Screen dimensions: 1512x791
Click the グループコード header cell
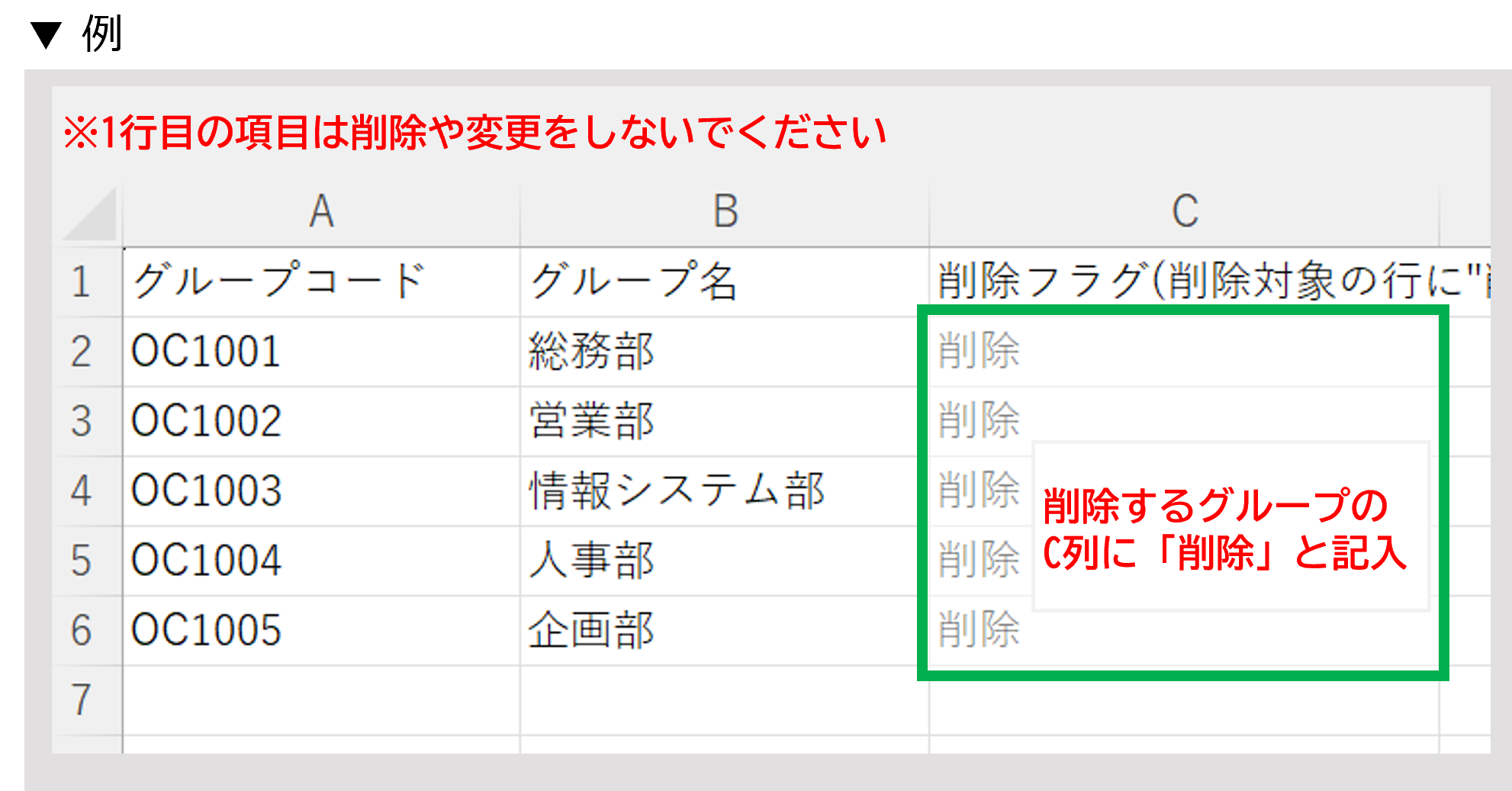(320, 282)
